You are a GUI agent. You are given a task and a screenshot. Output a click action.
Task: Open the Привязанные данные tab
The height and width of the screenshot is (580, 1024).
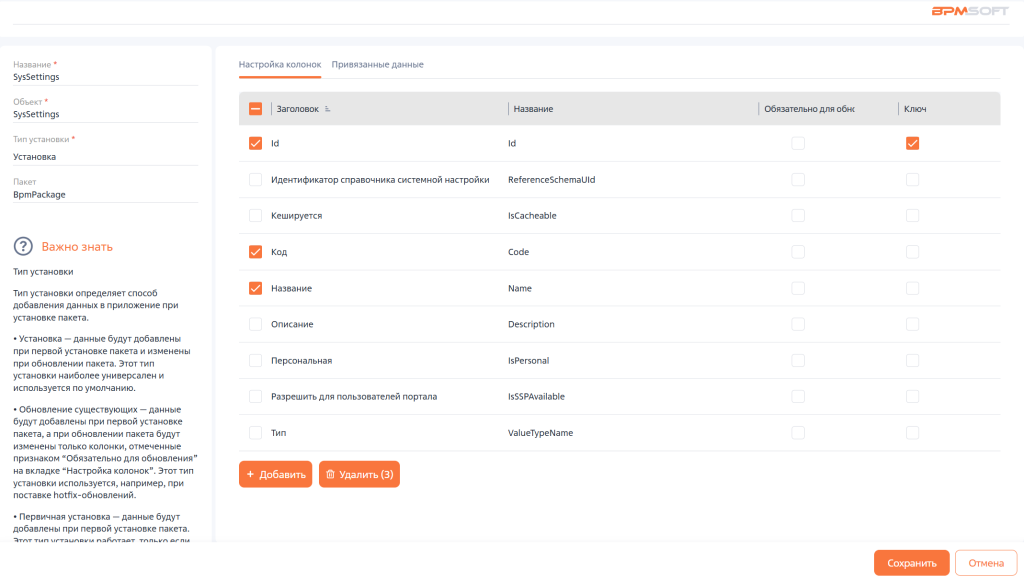click(x=377, y=65)
